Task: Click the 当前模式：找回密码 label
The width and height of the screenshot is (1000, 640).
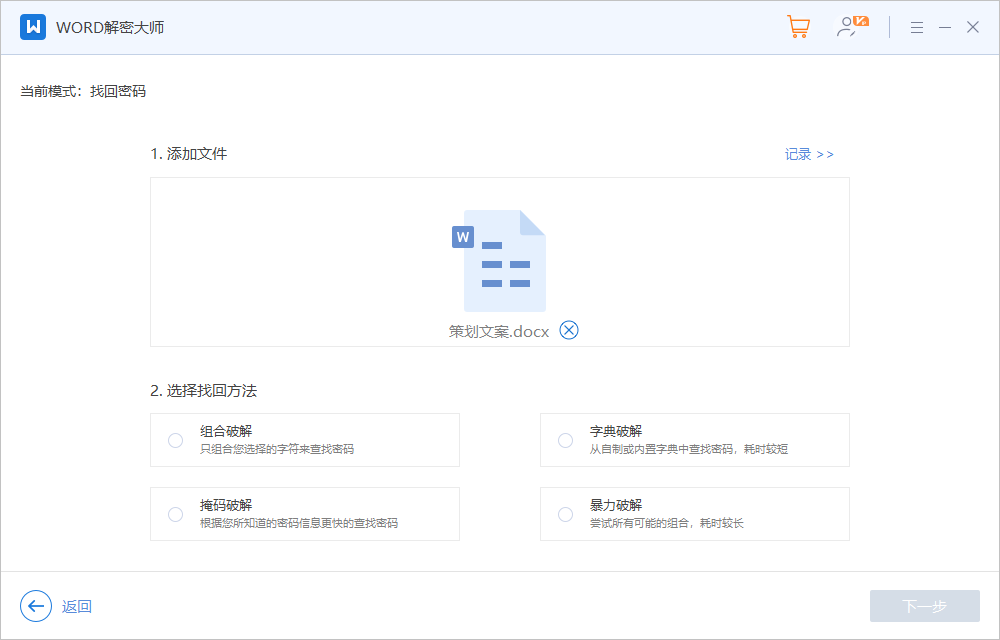Action: point(83,91)
